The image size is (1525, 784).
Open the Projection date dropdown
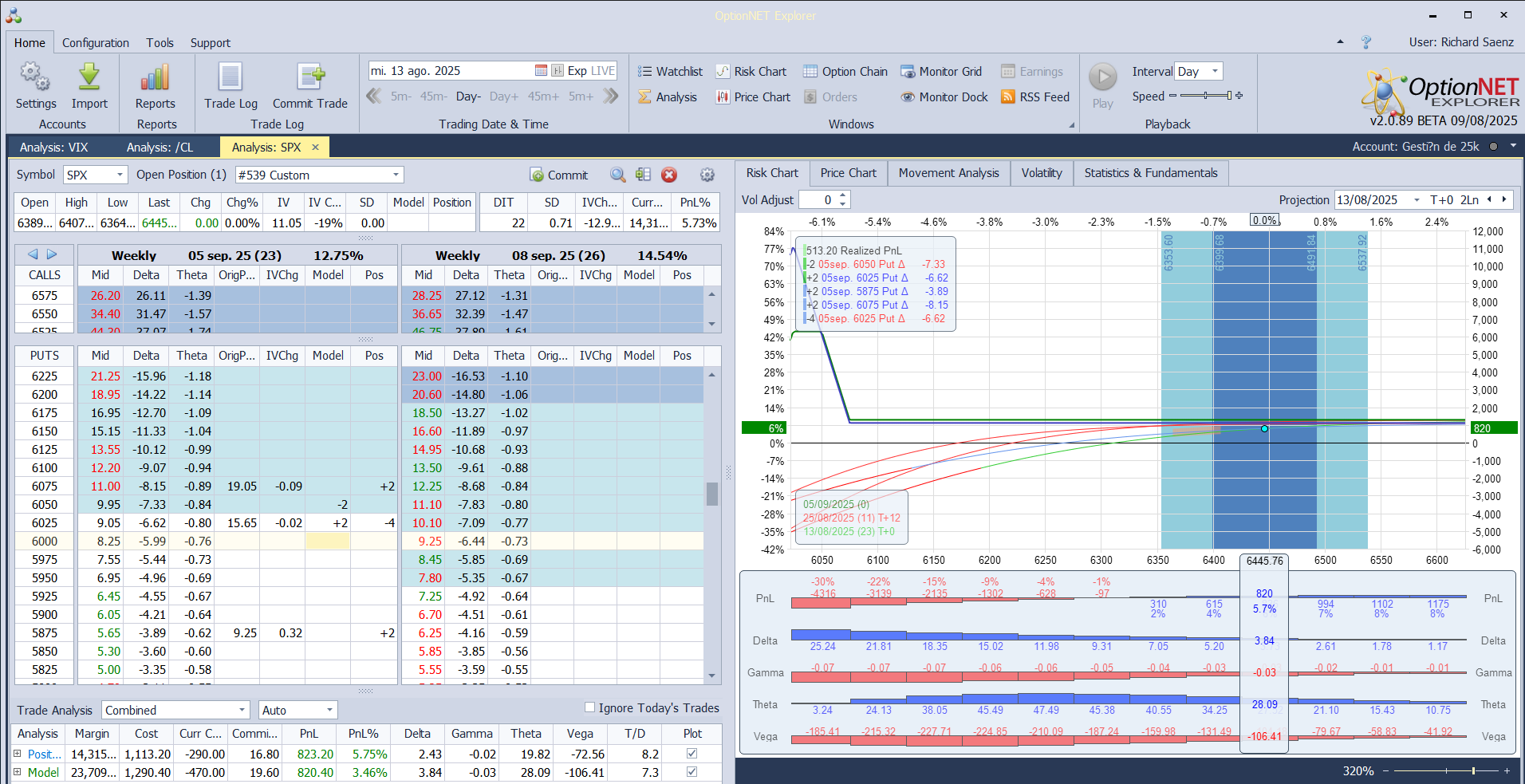(1417, 200)
